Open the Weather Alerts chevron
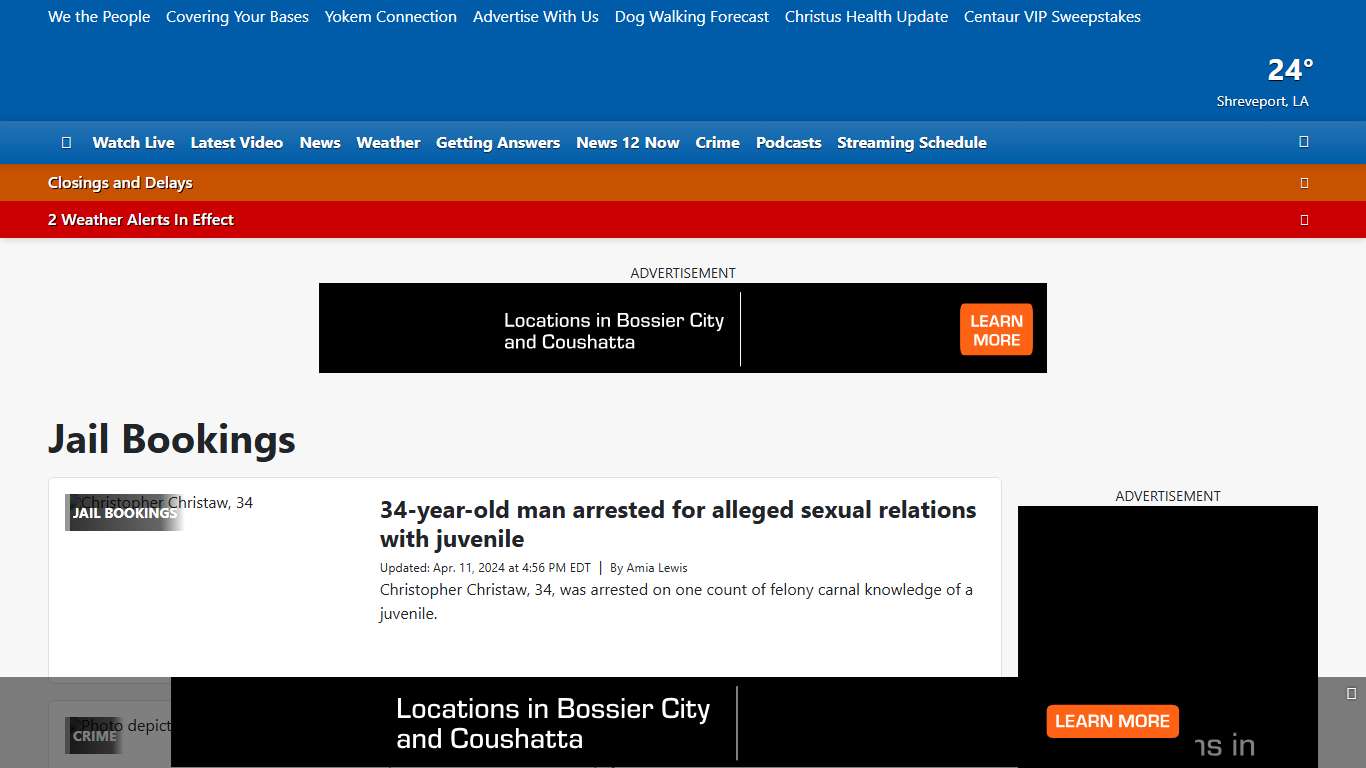The width and height of the screenshot is (1366, 768). click(x=1304, y=219)
